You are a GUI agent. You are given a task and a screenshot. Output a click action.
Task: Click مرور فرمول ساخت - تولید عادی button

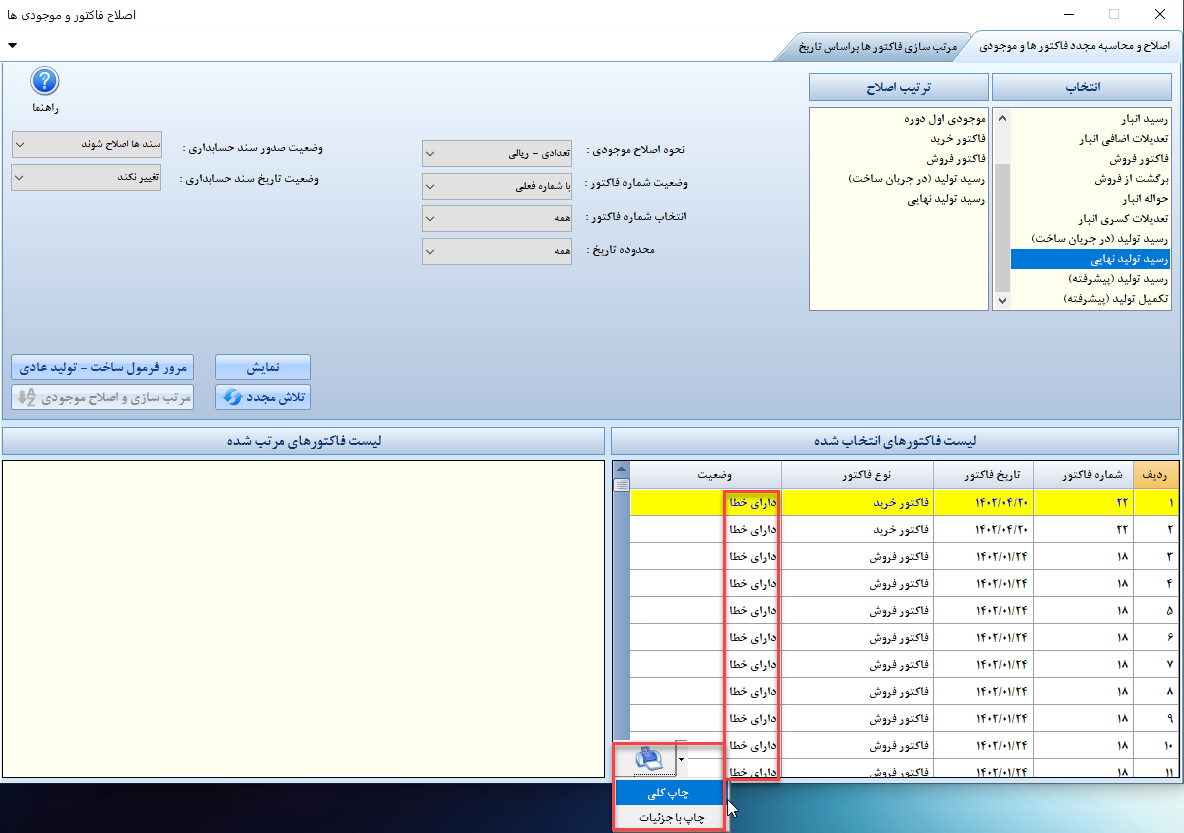tap(103, 367)
